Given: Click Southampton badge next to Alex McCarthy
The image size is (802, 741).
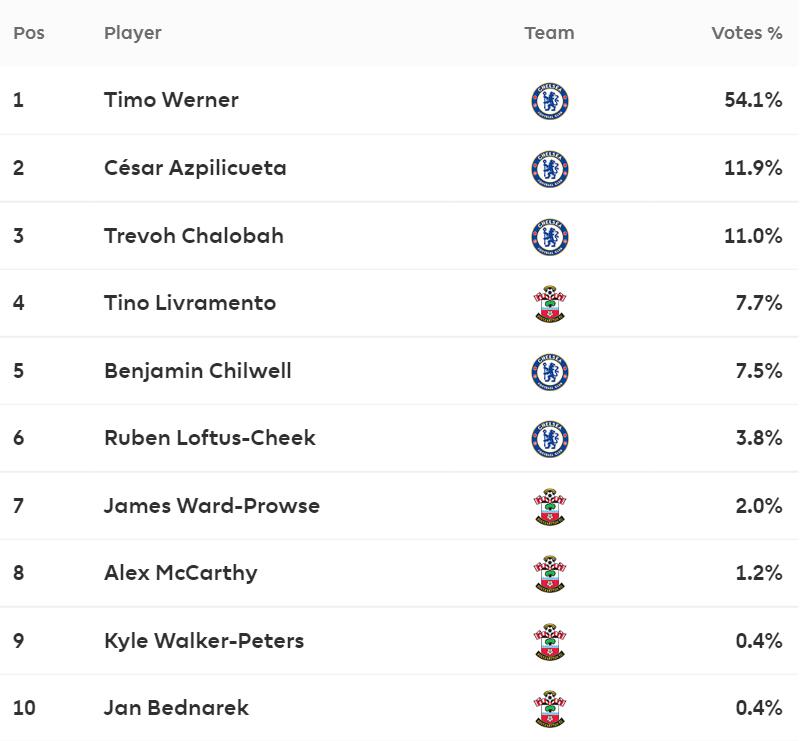Looking at the screenshot, I should (550, 574).
